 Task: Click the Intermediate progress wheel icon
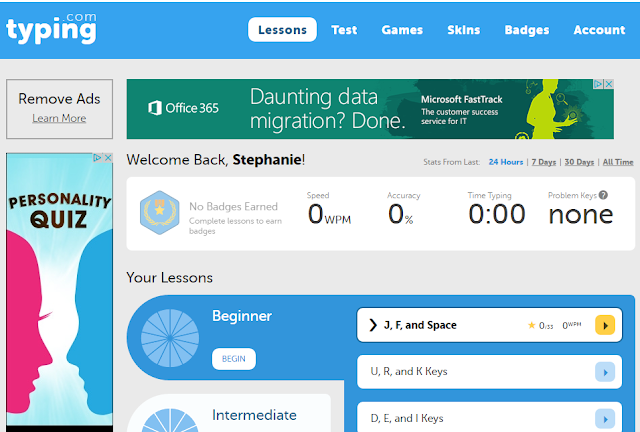point(170,420)
